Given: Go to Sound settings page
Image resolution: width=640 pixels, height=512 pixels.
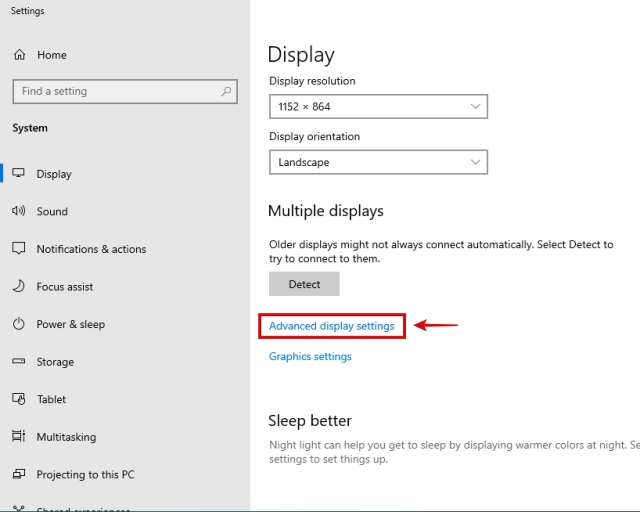Looking at the screenshot, I should [52, 212].
